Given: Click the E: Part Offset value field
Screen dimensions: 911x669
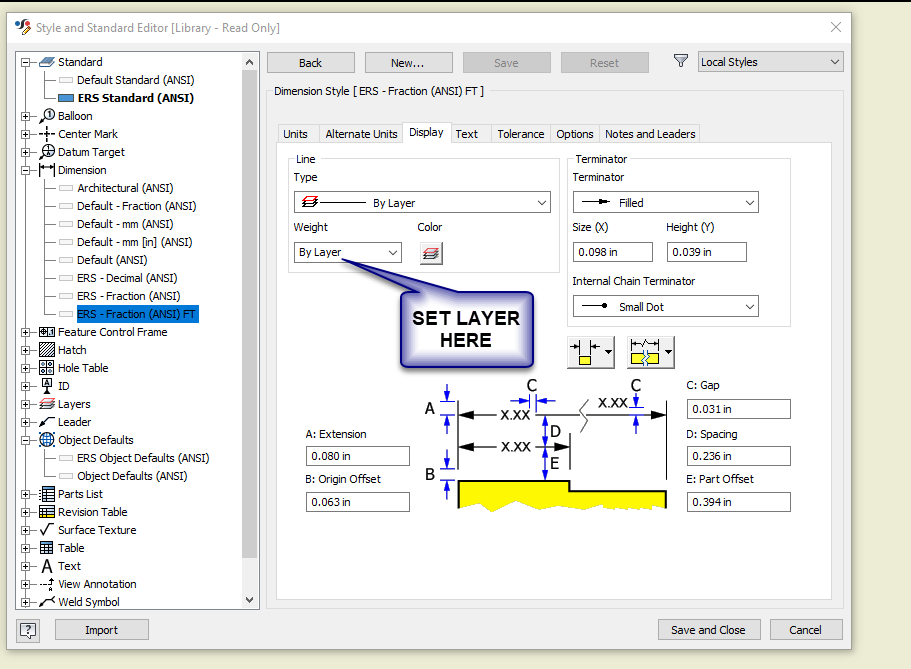Looking at the screenshot, I should 738,502.
